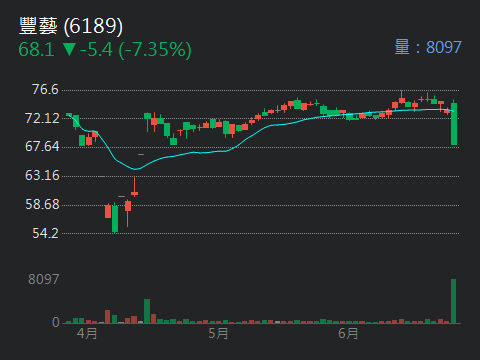Click the 58.68 price axis label

click(42, 204)
